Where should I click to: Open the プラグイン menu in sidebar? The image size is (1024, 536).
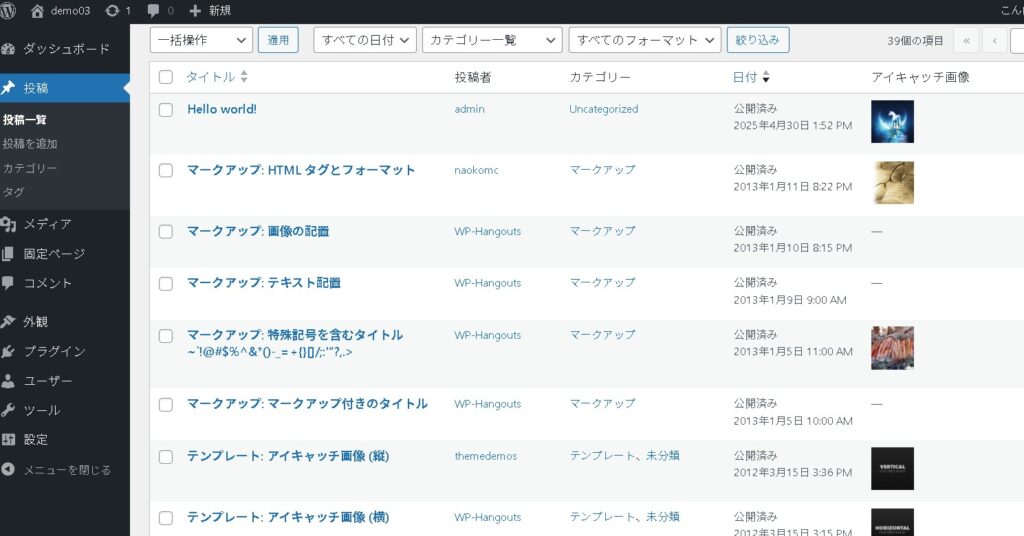pyautogui.click(x=54, y=351)
